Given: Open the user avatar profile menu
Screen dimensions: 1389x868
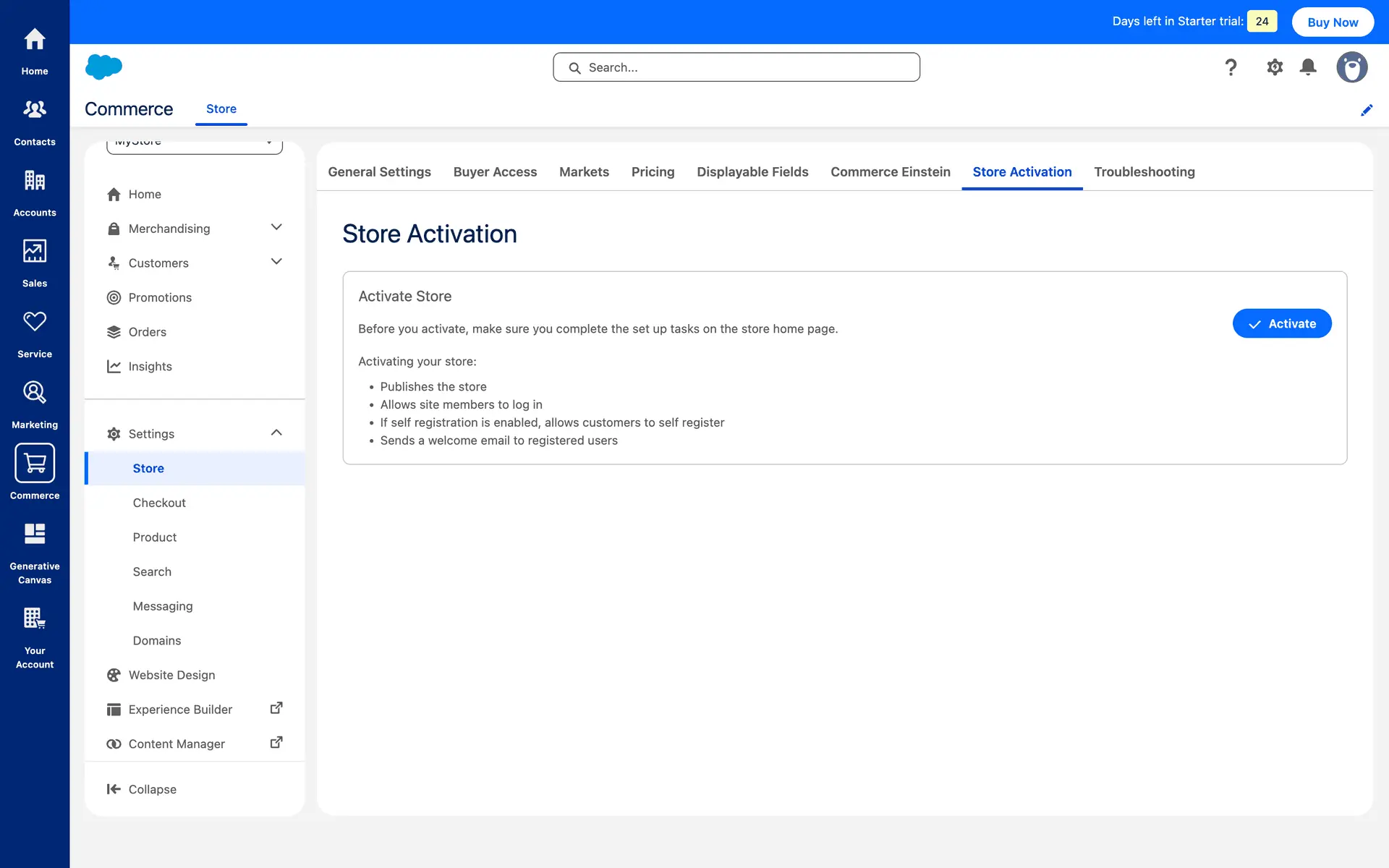Looking at the screenshot, I should (x=1351, y=67).
